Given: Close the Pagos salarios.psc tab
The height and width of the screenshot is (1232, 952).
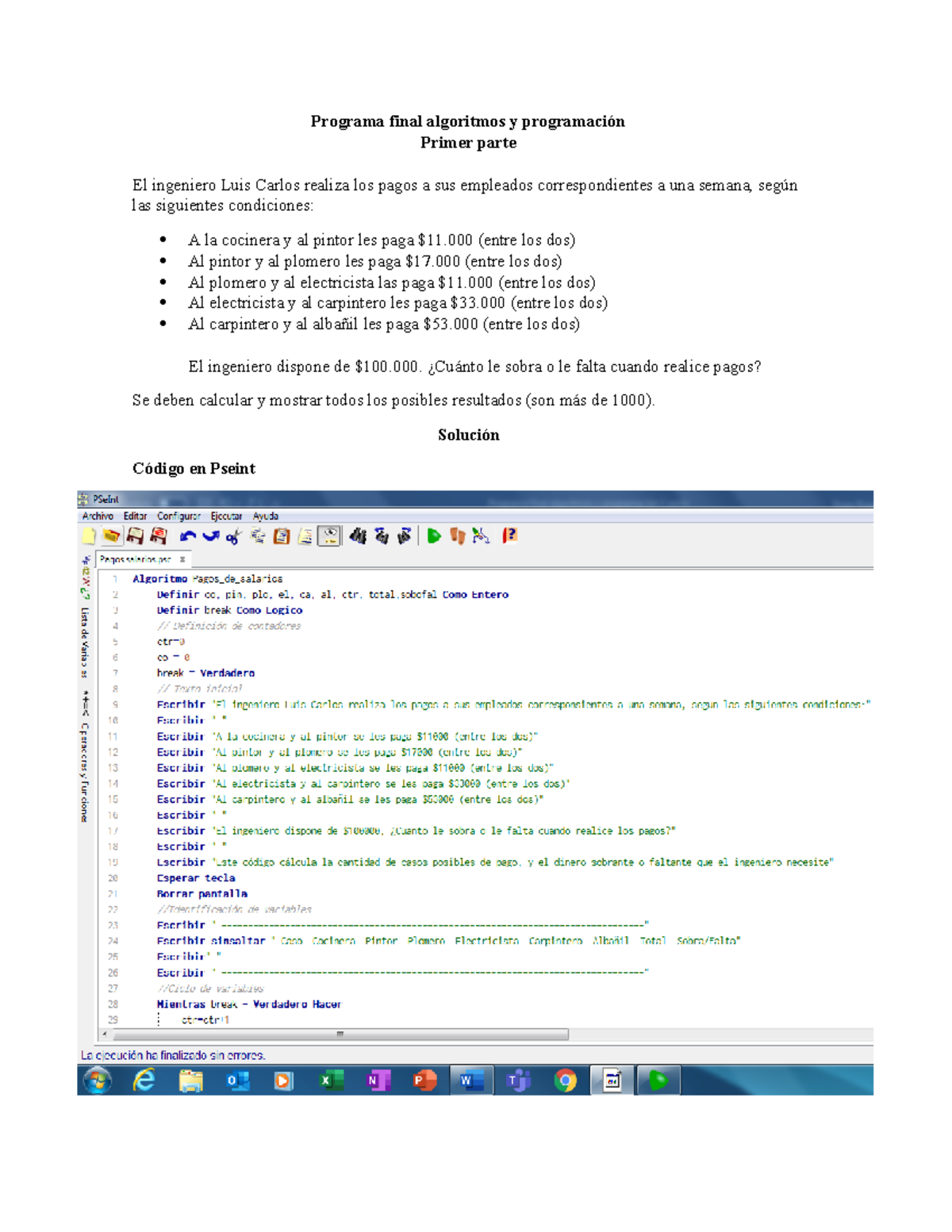Looking at the screenshot, I should [182, 559].
